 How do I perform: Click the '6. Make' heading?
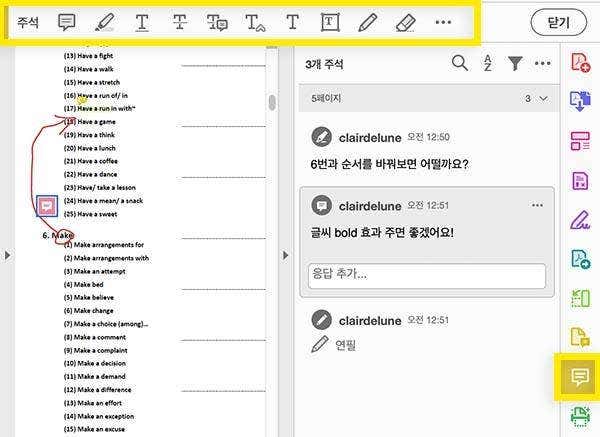[57, 235]
